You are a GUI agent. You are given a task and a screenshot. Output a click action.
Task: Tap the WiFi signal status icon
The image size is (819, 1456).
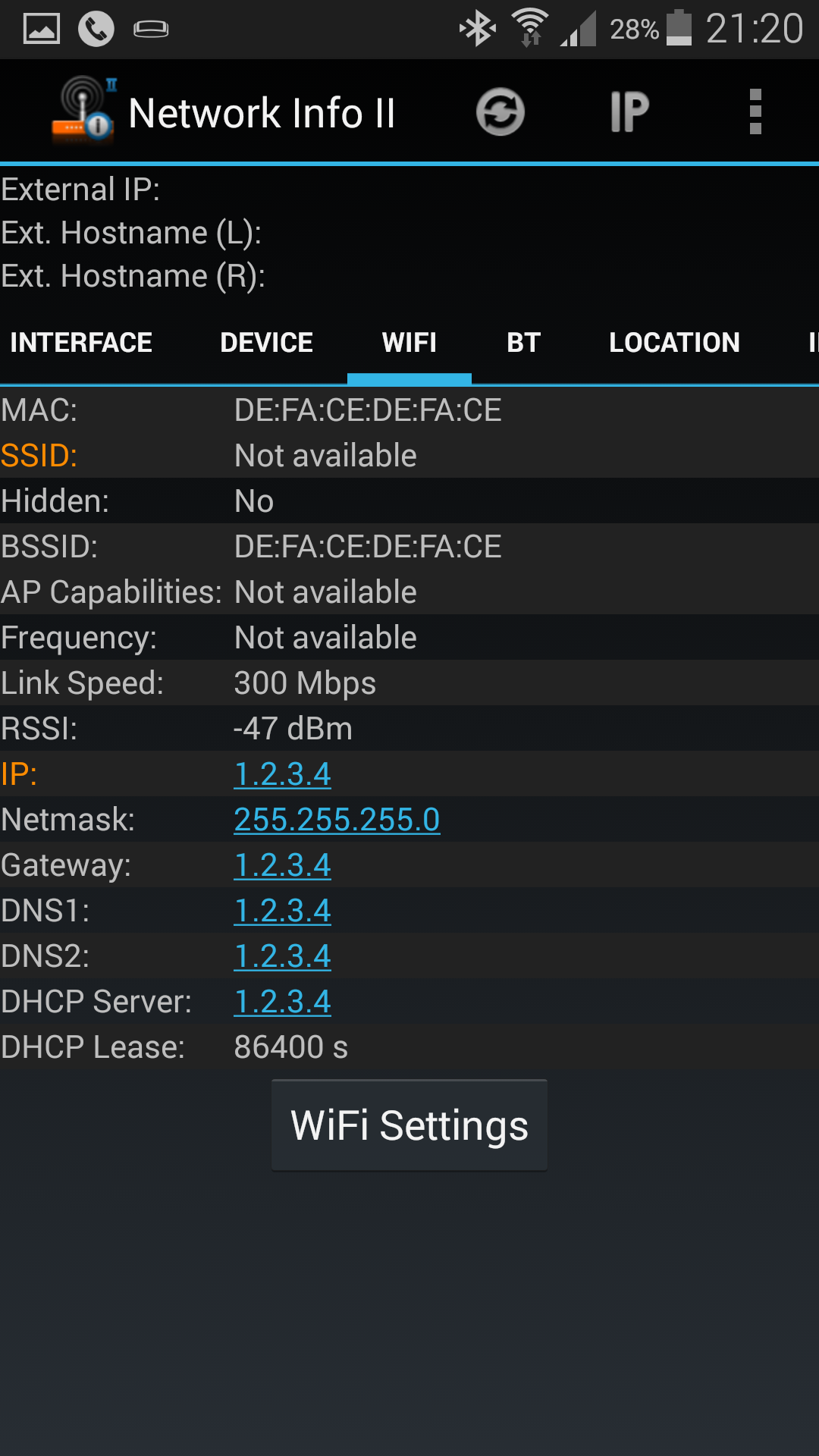[x=530, y=28]
